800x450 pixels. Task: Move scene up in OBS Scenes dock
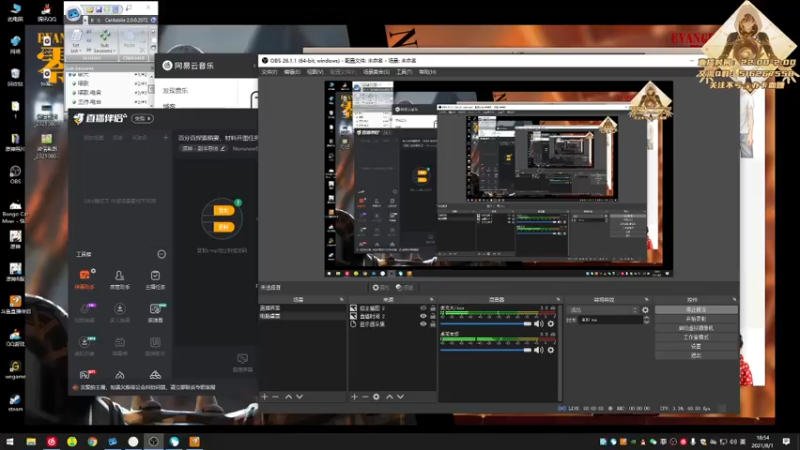point(288,396)
